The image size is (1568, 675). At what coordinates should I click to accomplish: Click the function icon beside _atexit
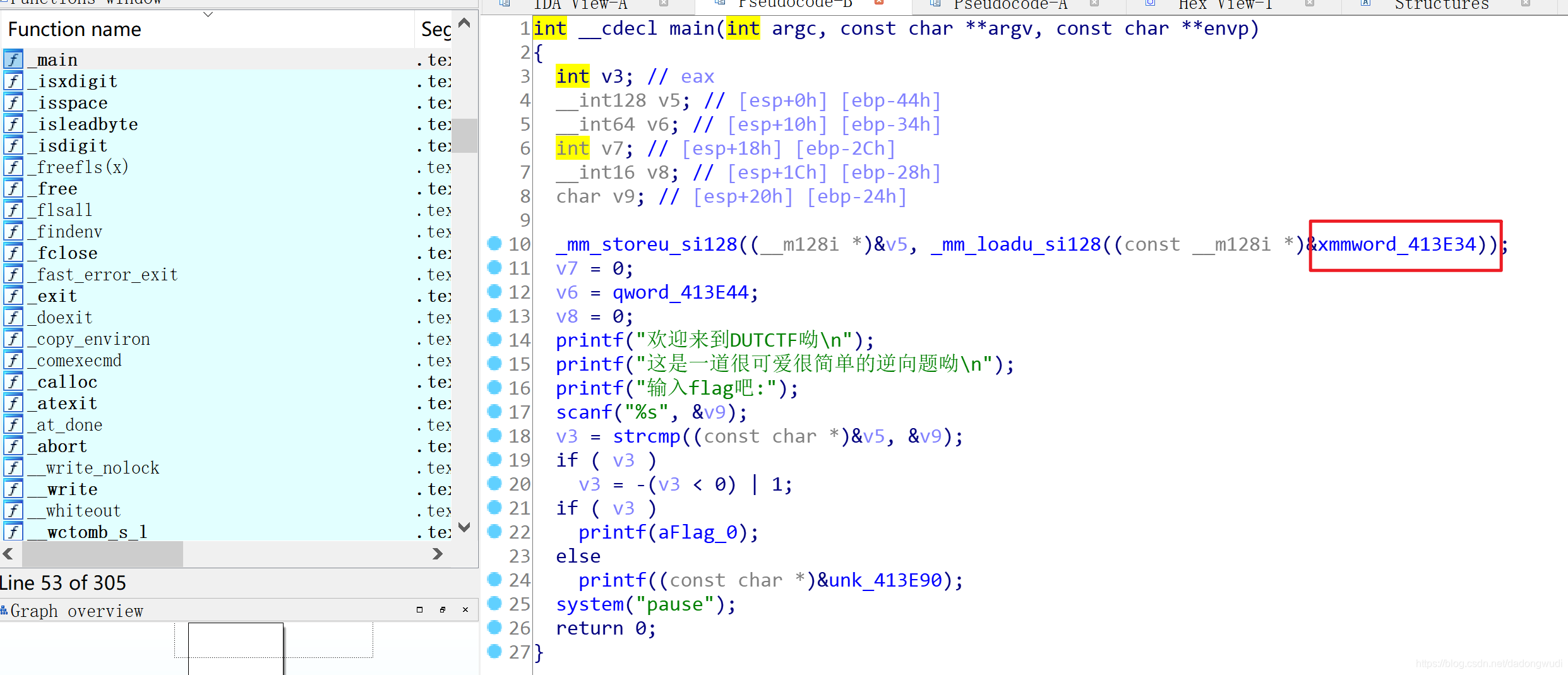coord(13,403)
